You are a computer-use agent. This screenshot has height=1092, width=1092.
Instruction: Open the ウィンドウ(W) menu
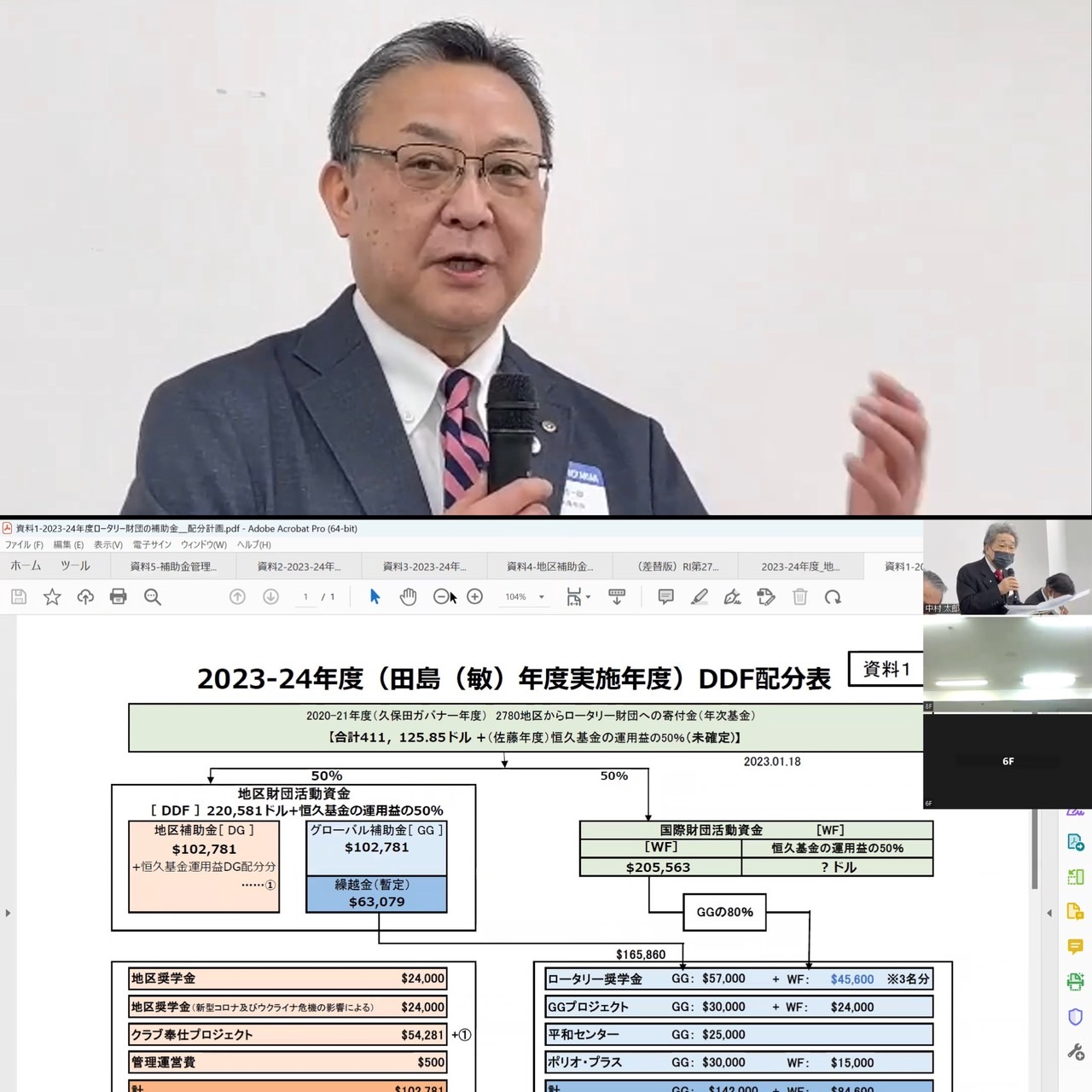coord(204,544)
